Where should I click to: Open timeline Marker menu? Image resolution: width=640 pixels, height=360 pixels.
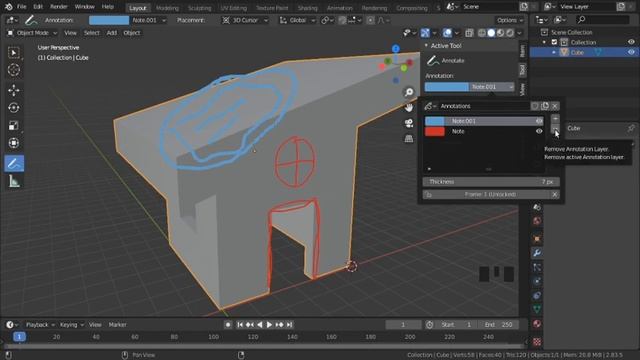tap(118, 324)
